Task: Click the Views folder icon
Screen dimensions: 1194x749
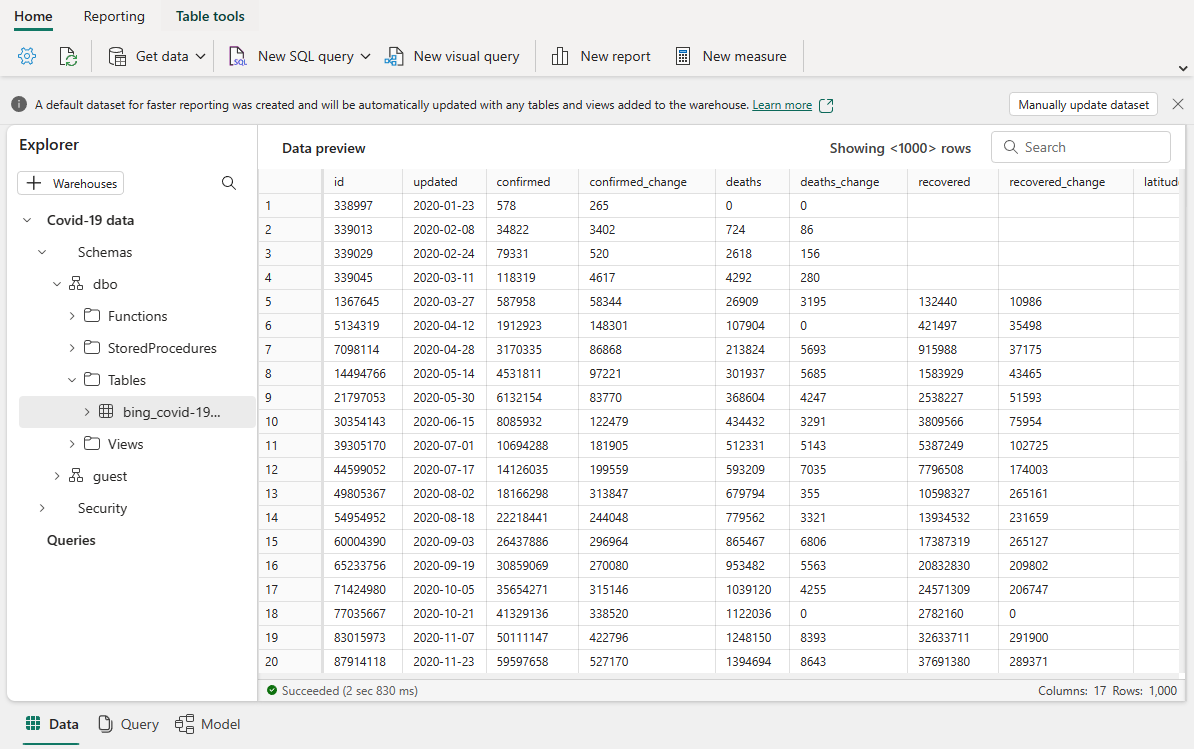Action: 92,443
